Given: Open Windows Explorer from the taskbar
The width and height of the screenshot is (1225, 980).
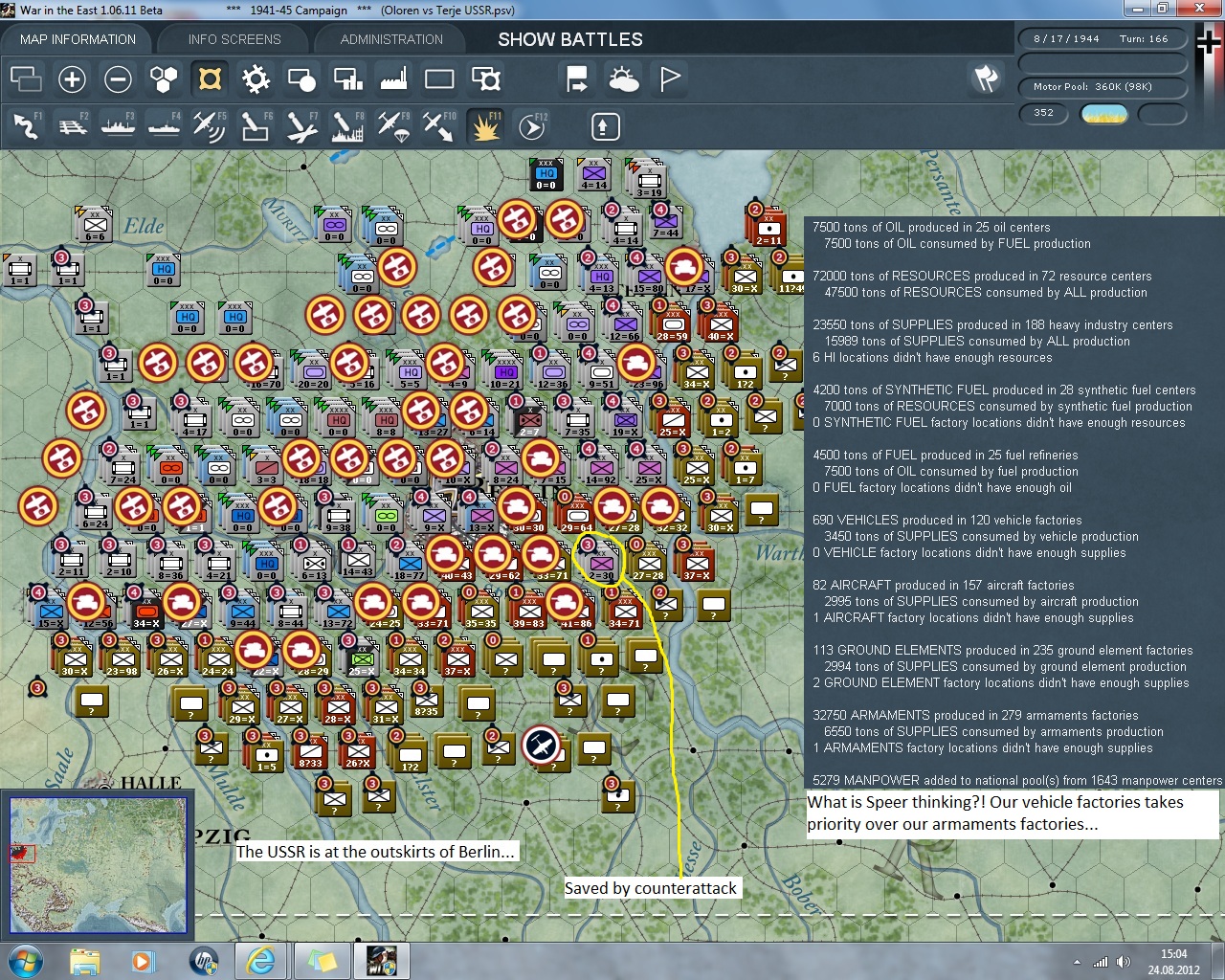Looking at the screenshot, I should (85, 960).
